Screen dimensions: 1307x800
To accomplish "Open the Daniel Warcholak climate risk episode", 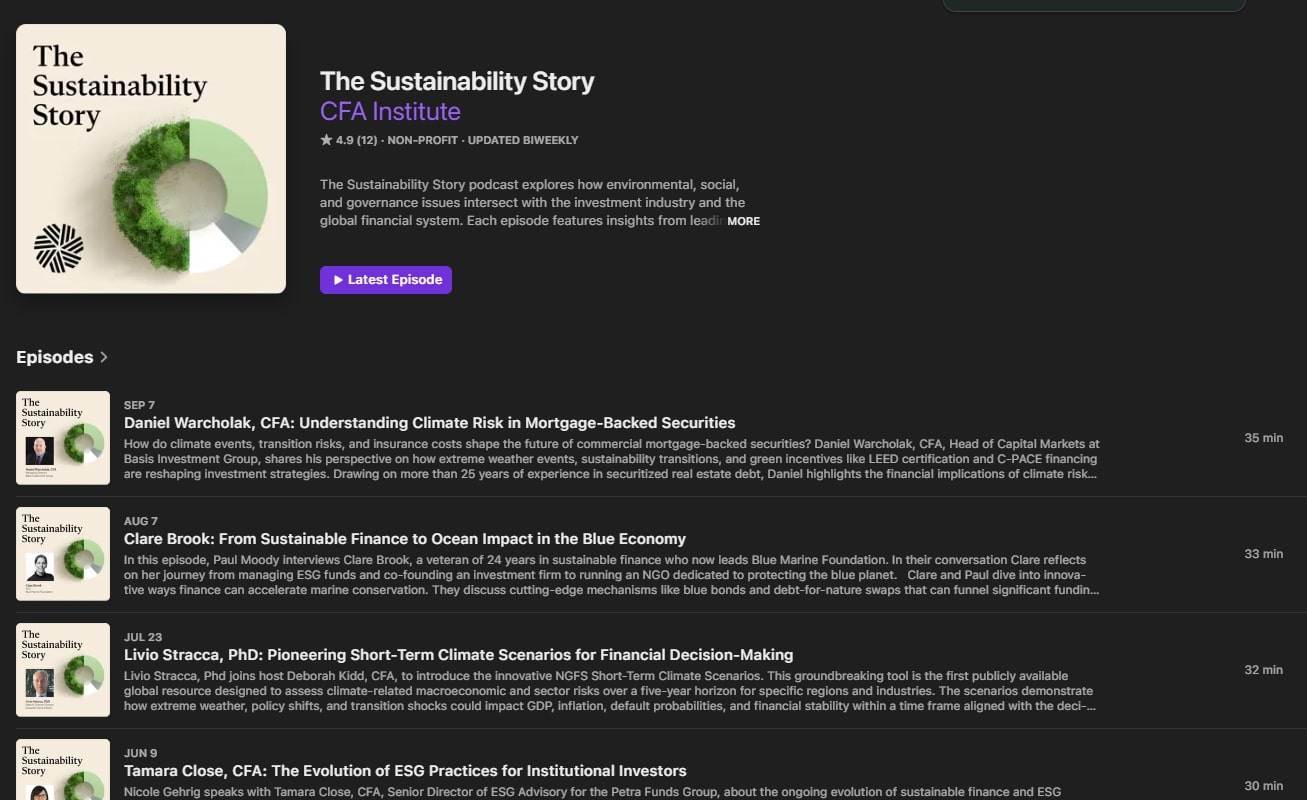I will [x=429, y=422].
